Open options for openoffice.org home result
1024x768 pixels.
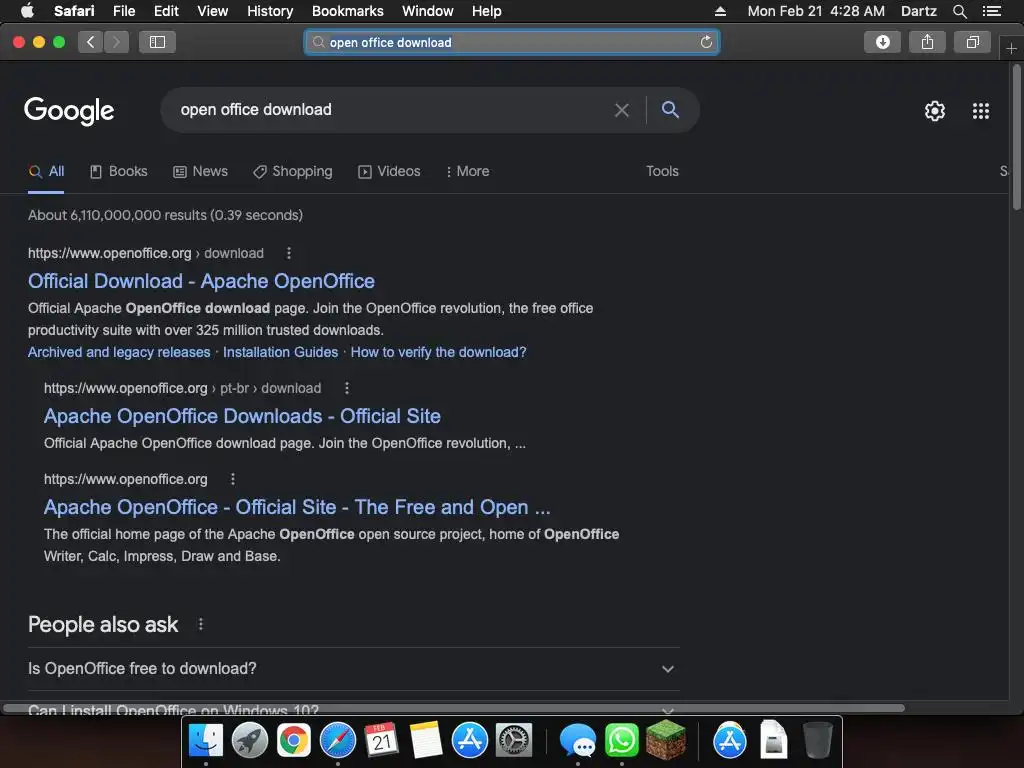point(232,479)
